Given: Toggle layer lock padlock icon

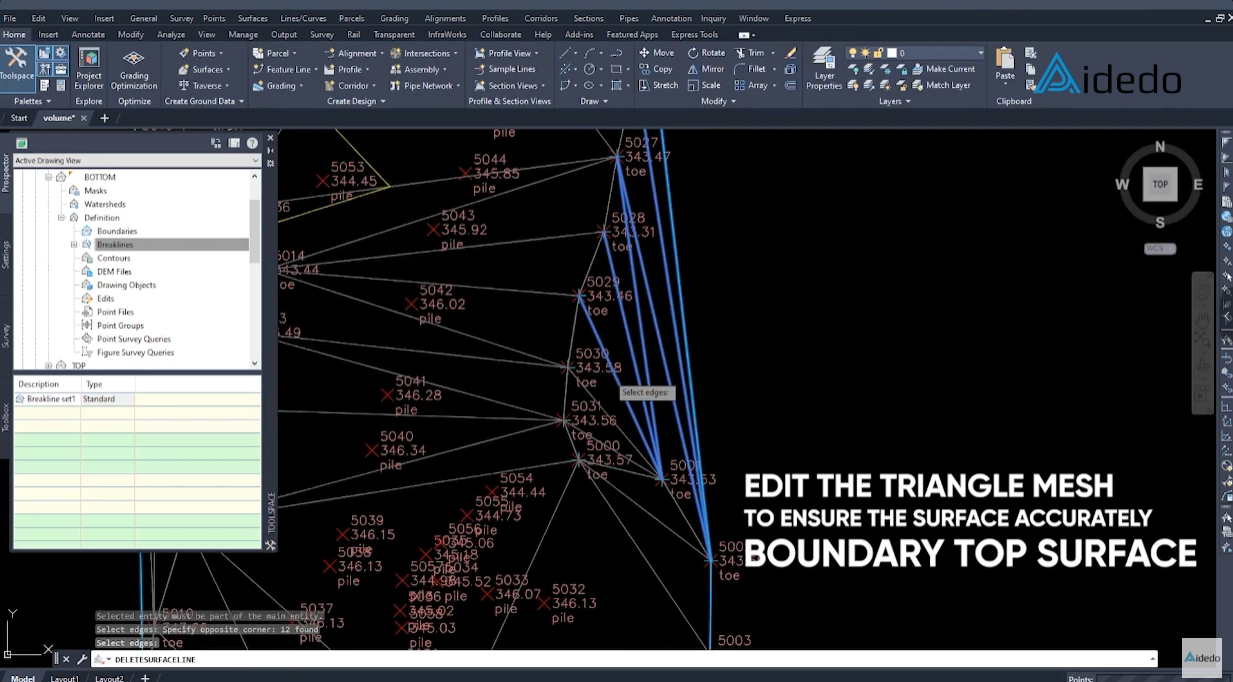Looking at the screenshot, I should [877, 53].
